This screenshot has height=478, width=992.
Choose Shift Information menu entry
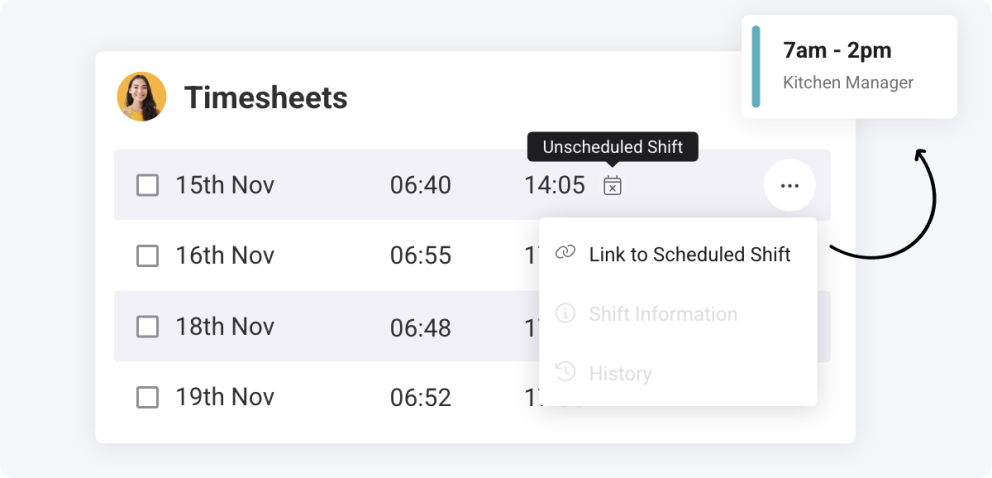pyautogui.click(x=678, y=314)
